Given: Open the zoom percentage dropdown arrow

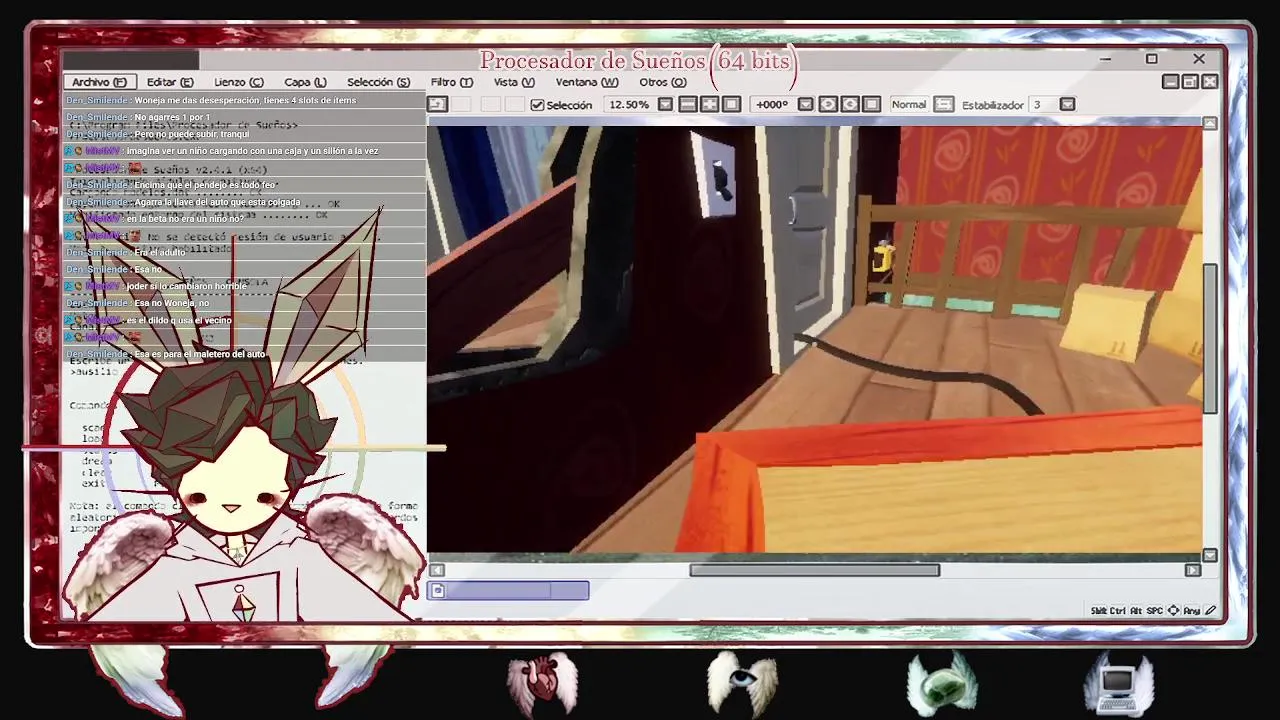Looking at the screenshot, I should tap(665, 105).
